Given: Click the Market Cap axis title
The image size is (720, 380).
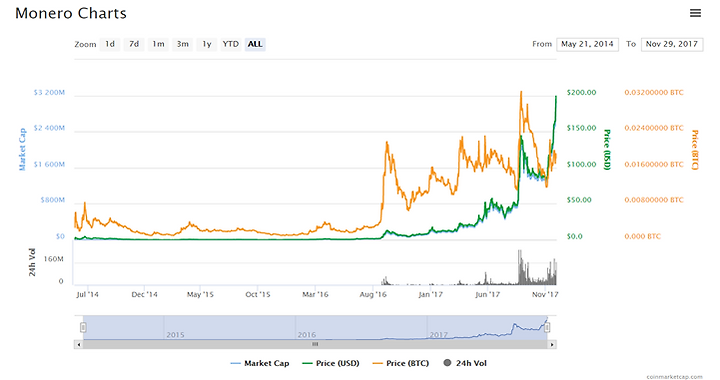Looking at the screenshot, I should pyautogui.click(x=22, y=149).
